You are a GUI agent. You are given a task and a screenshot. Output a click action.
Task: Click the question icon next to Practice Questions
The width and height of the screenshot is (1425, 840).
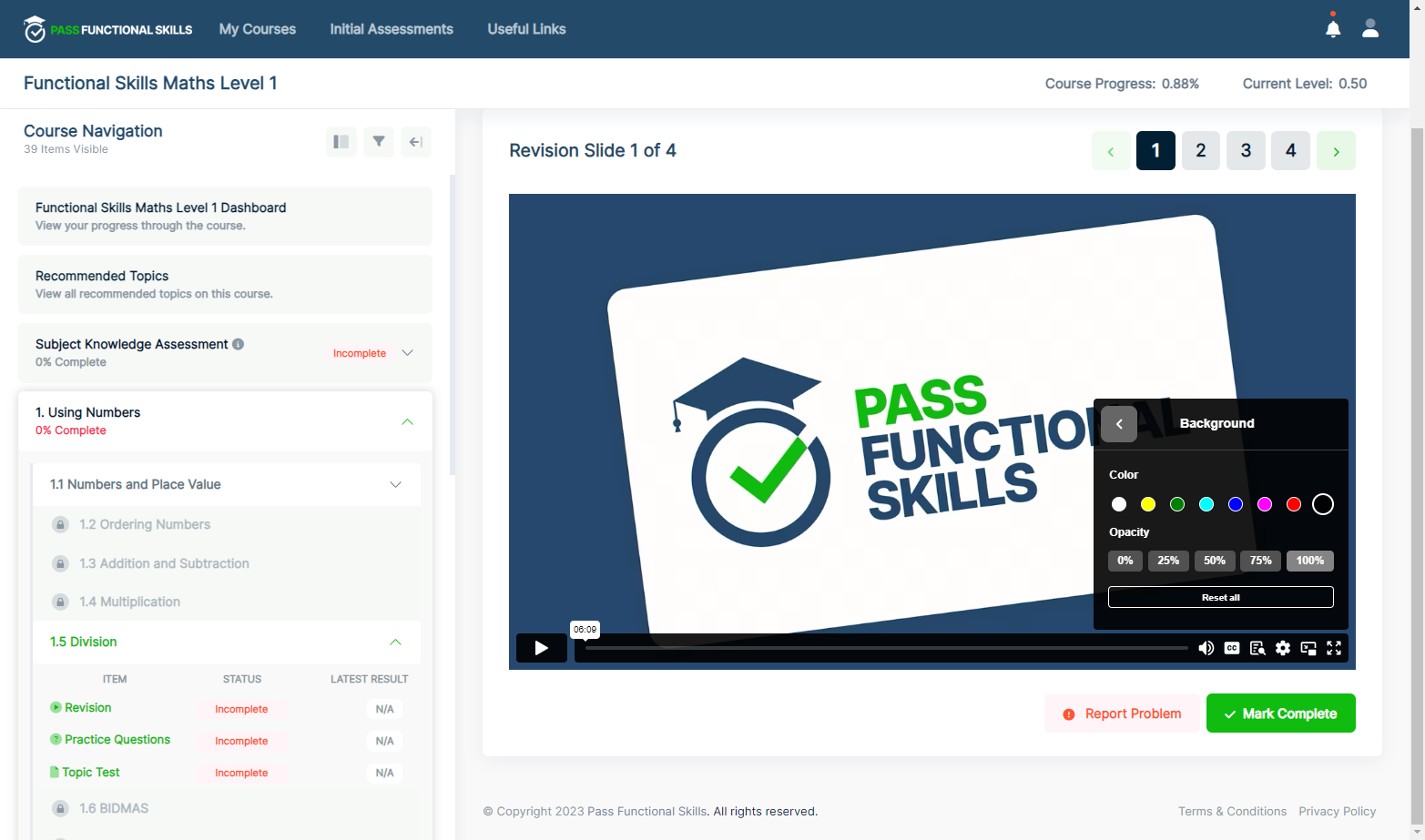coord(56,739)
